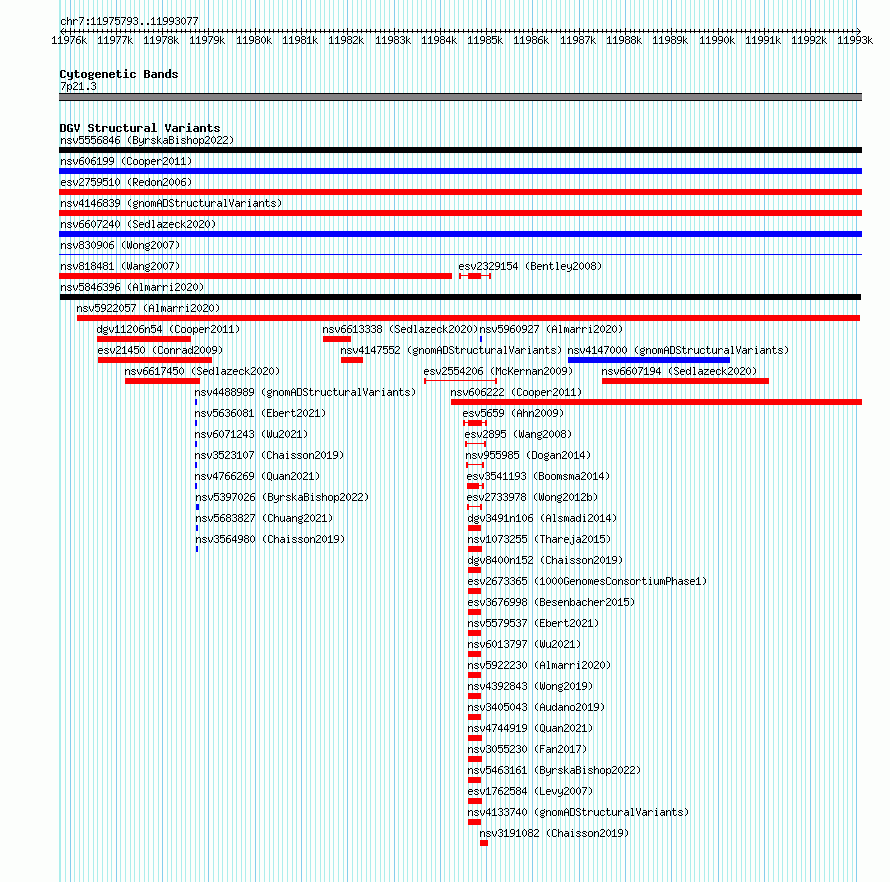Open esv3676998 (Besenbacher2015) label
This screenshot has width=890, height=882.
(551, 602)
